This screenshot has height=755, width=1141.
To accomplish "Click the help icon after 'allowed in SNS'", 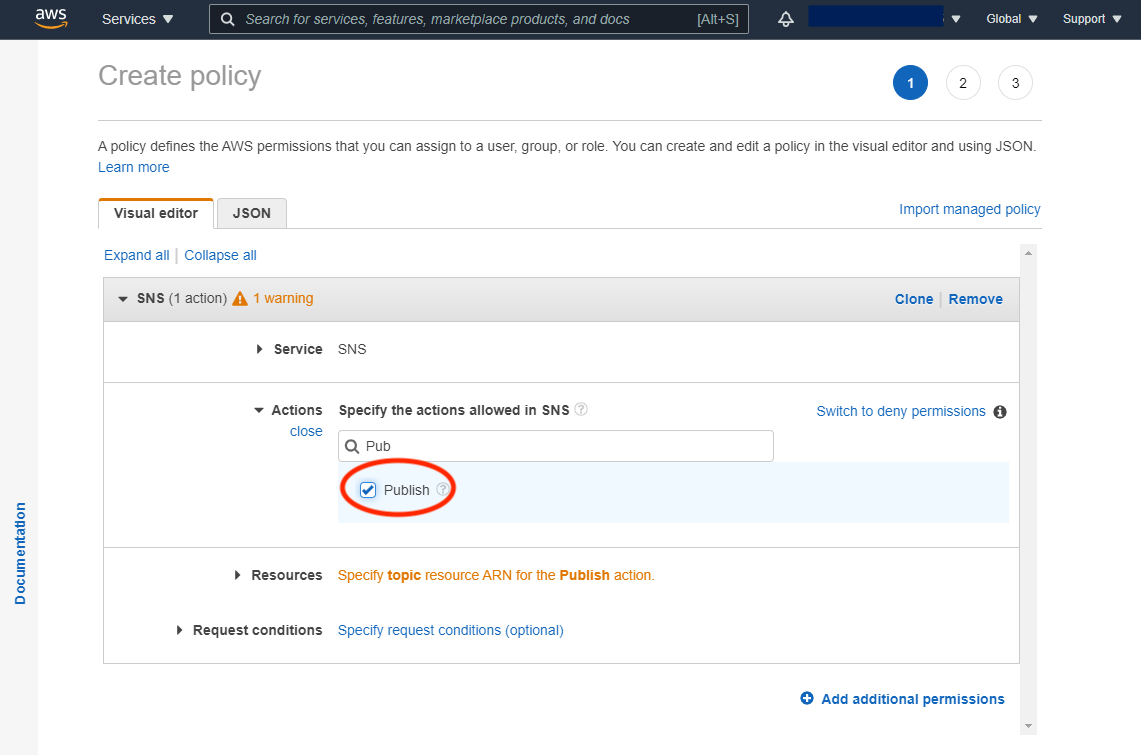I will tap(581, 410).
